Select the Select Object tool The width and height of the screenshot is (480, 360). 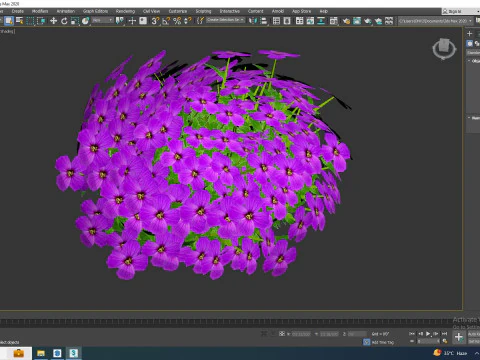coord(9,21)
